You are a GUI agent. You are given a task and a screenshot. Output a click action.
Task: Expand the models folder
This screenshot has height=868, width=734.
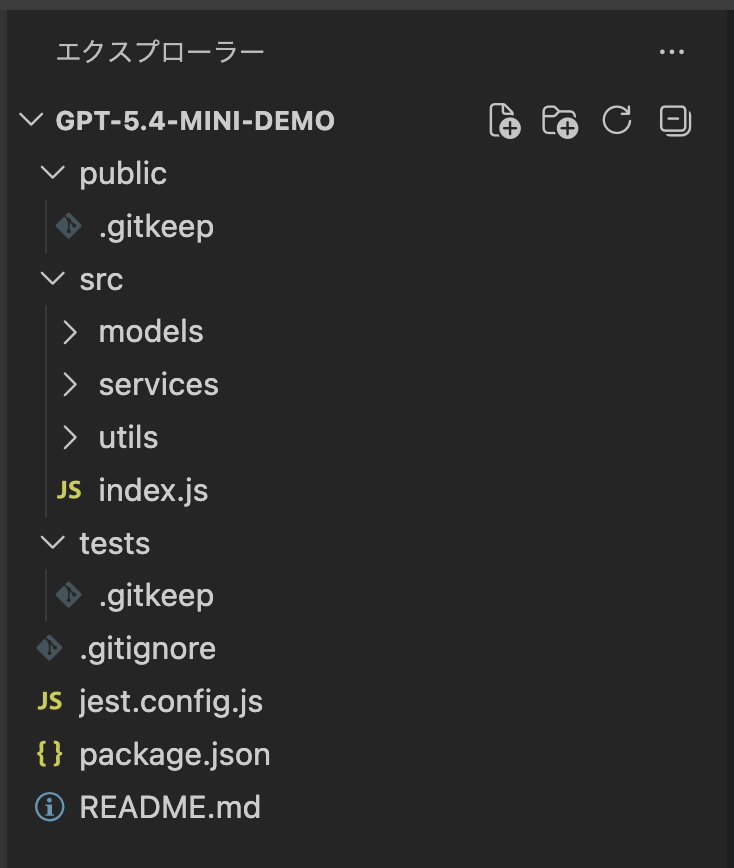point(68,331)
